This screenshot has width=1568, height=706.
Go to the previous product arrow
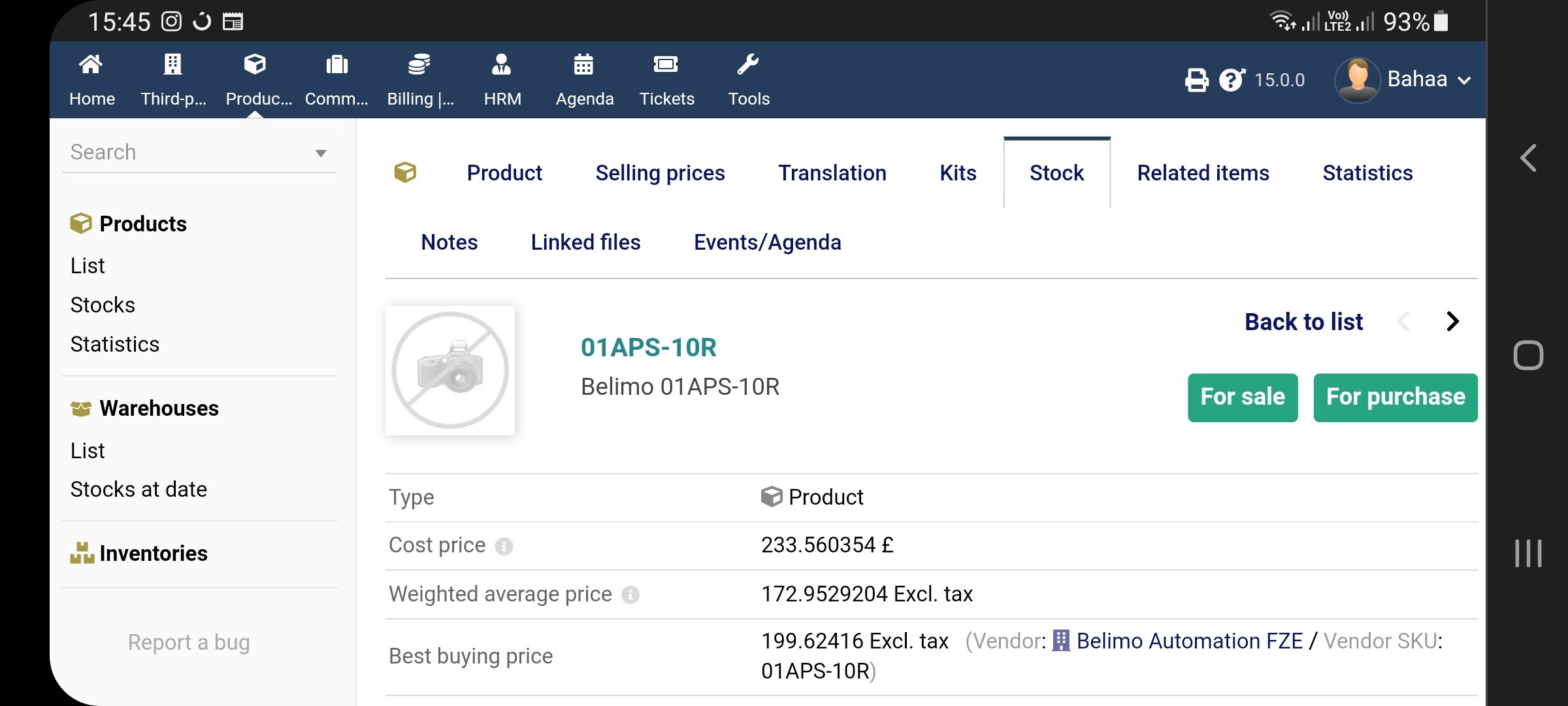coord(1403,321)
